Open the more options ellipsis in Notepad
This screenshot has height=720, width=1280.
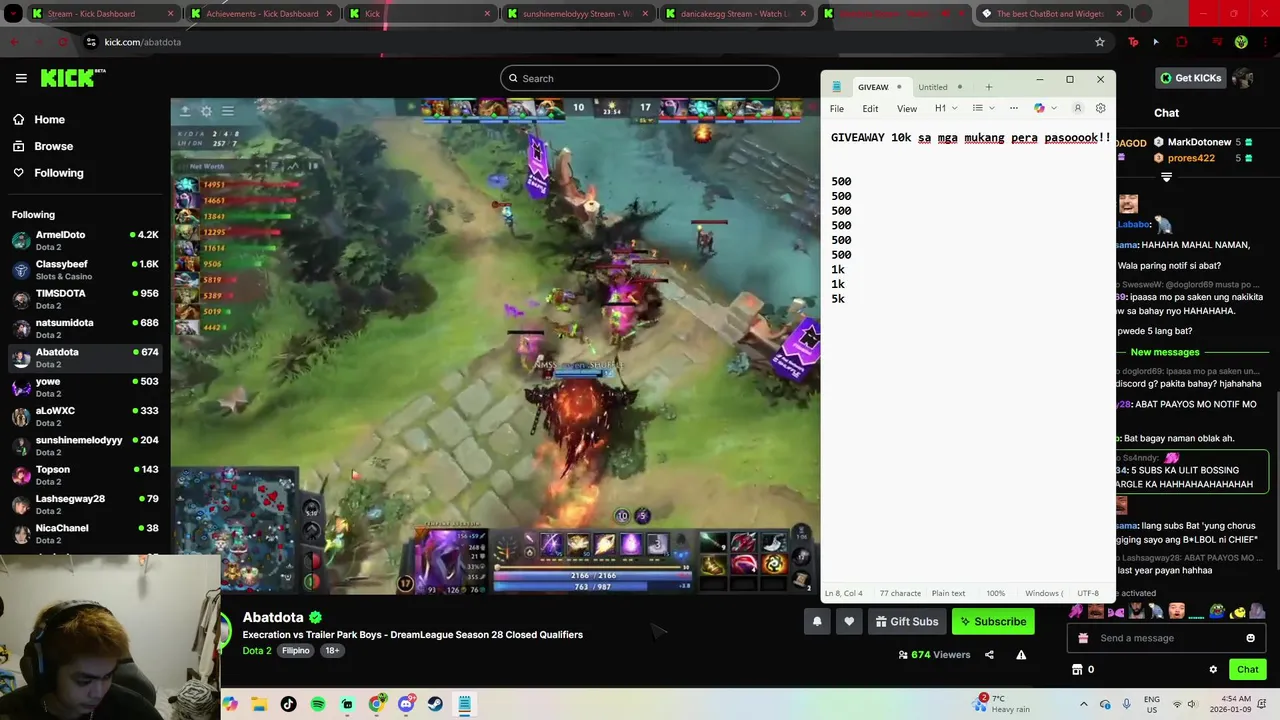(x=1013, y=108)
